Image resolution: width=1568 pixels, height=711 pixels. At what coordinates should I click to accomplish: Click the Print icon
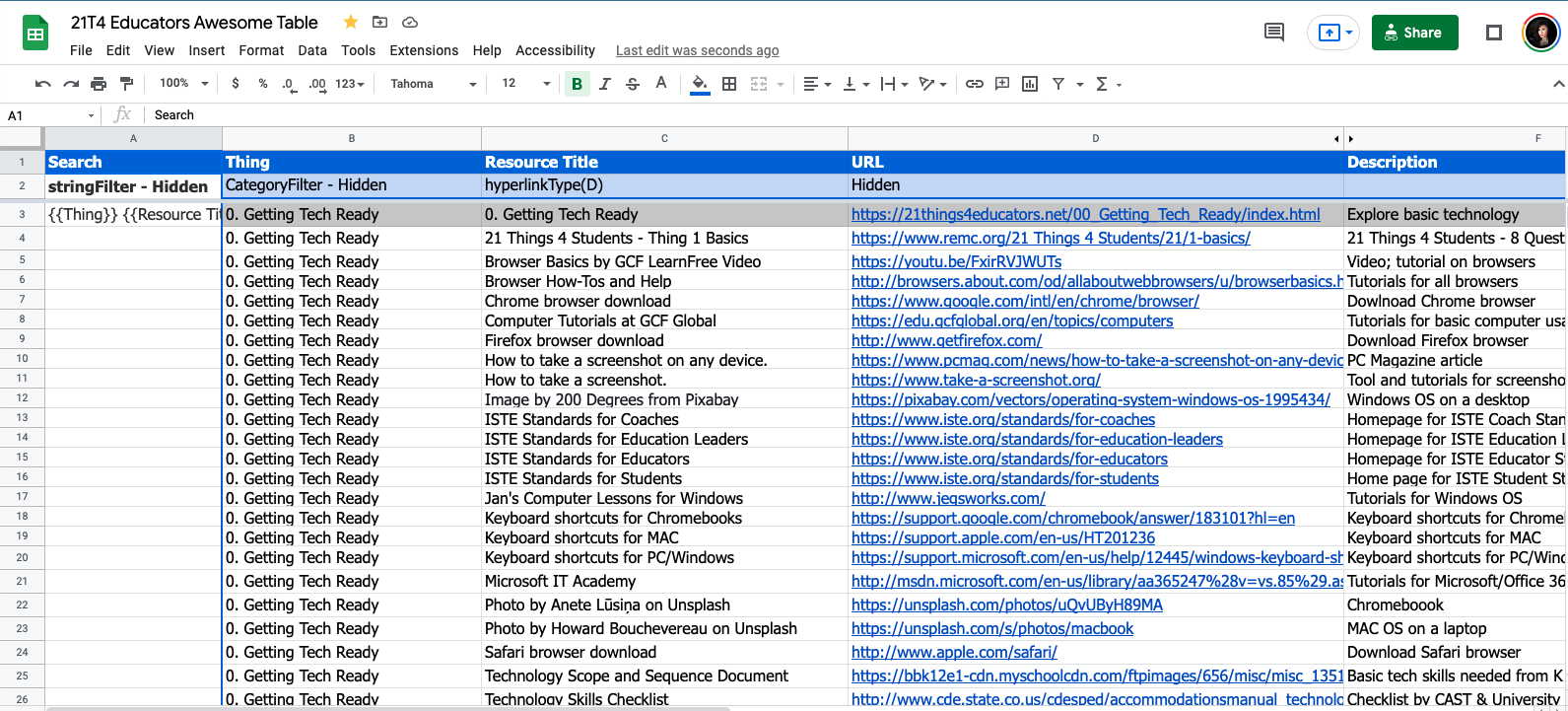(x=99, y=84)
